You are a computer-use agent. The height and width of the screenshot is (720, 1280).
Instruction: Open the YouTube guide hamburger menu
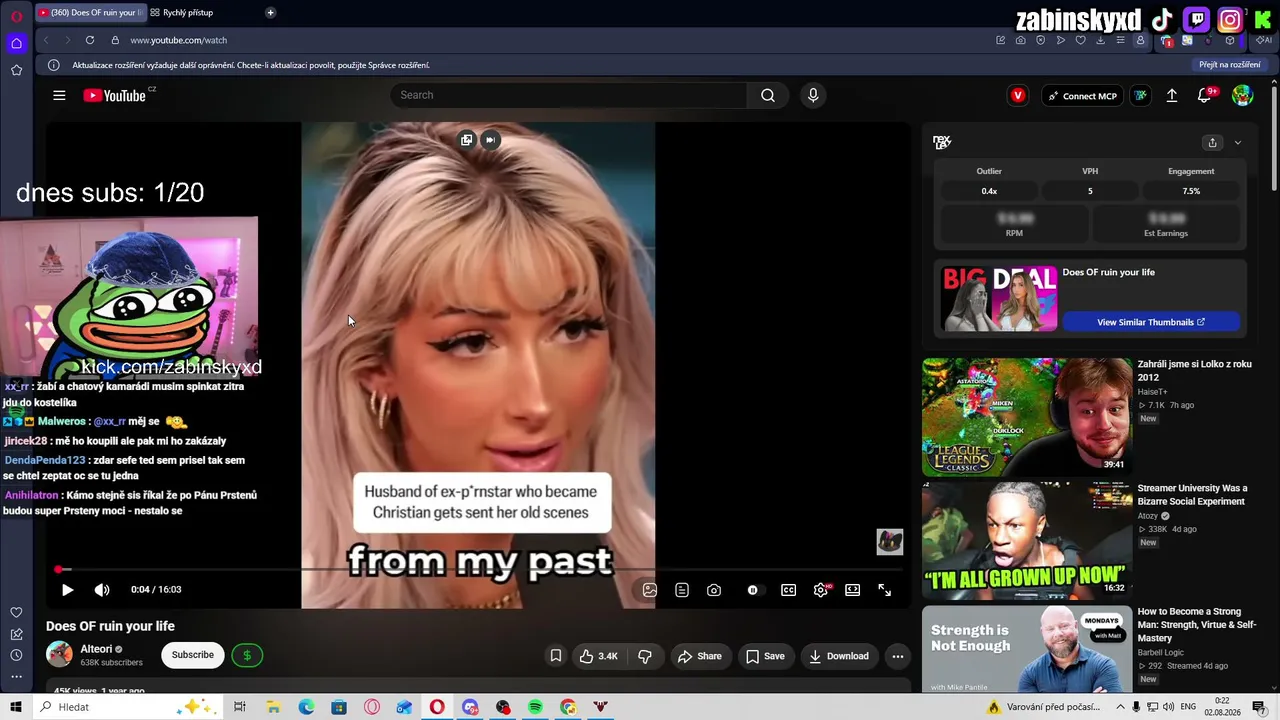click(x=59, y=95)
